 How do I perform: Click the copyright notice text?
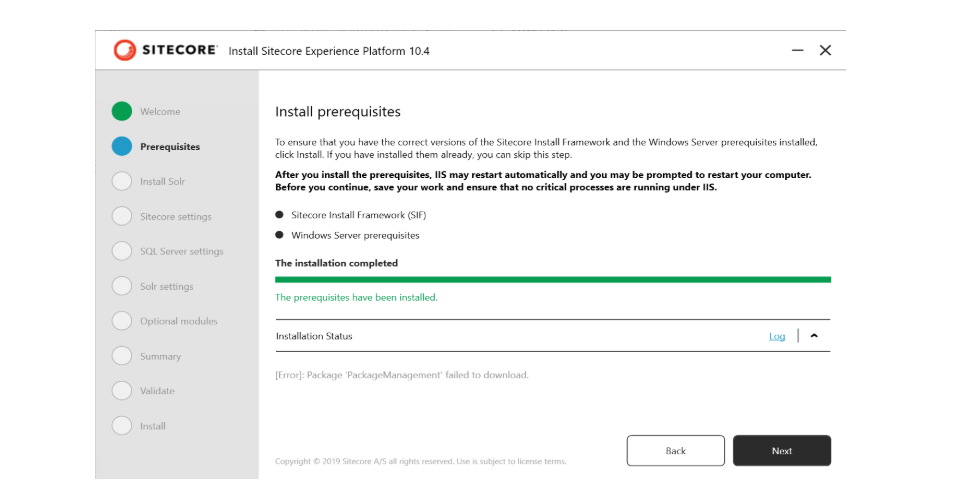[x=421, y=461]
